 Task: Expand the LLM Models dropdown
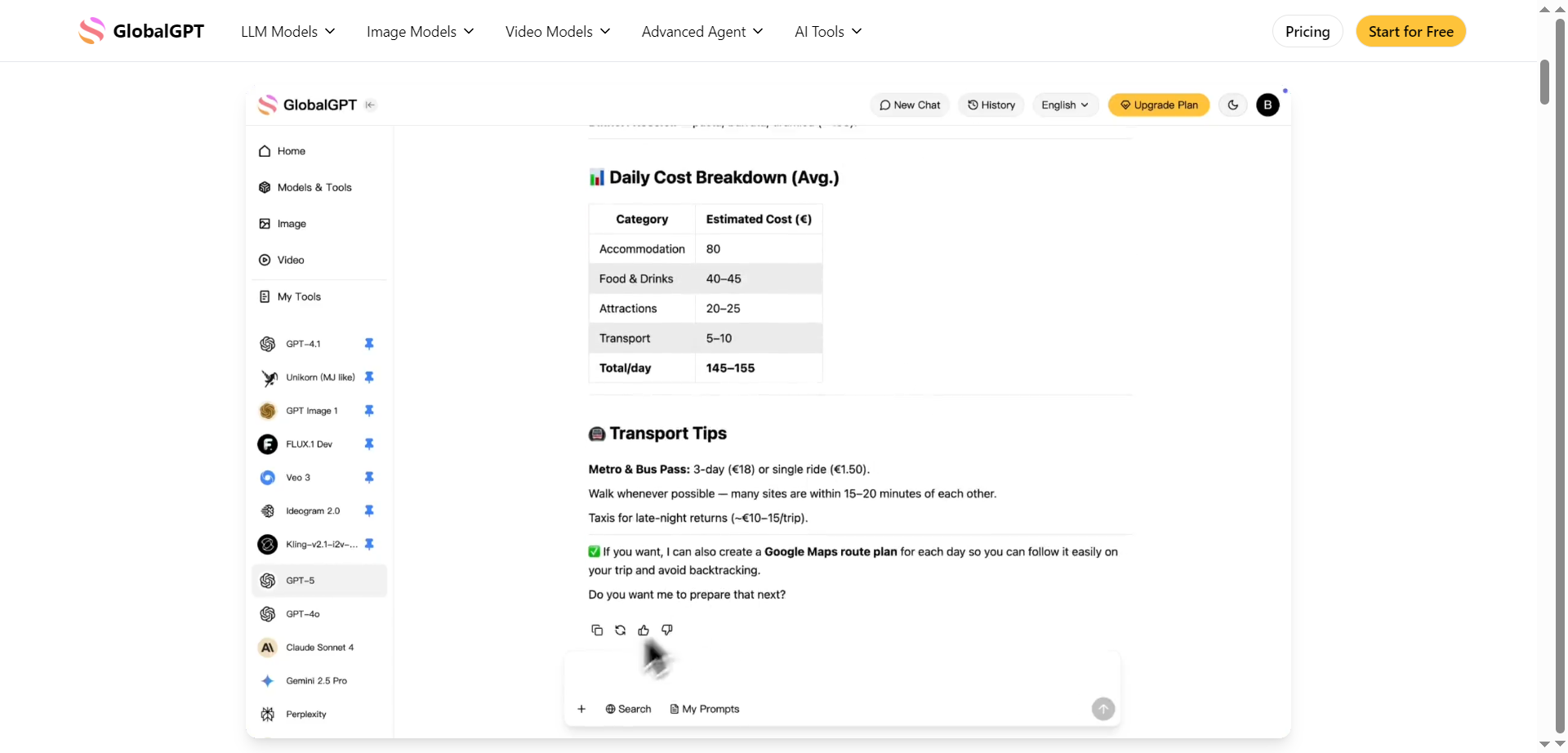point(287,31)
